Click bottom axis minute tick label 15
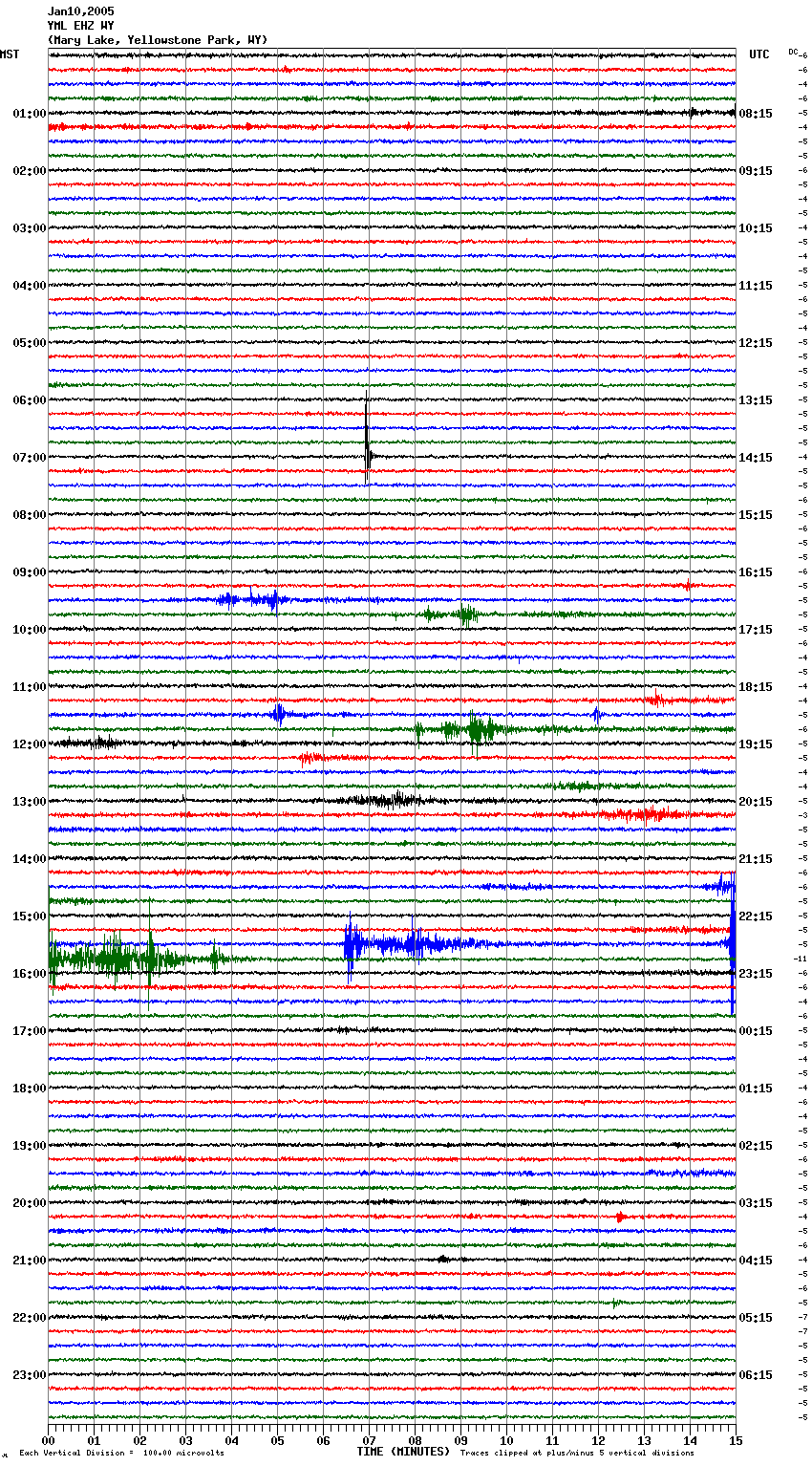This screenshot has height=1466, width=812. [735, 1440]
